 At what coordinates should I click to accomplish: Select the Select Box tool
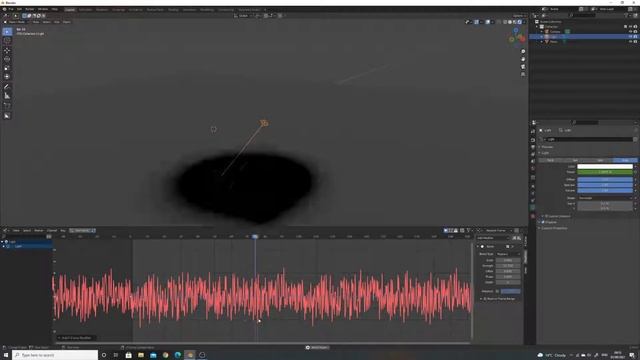[x=7, y=31]
